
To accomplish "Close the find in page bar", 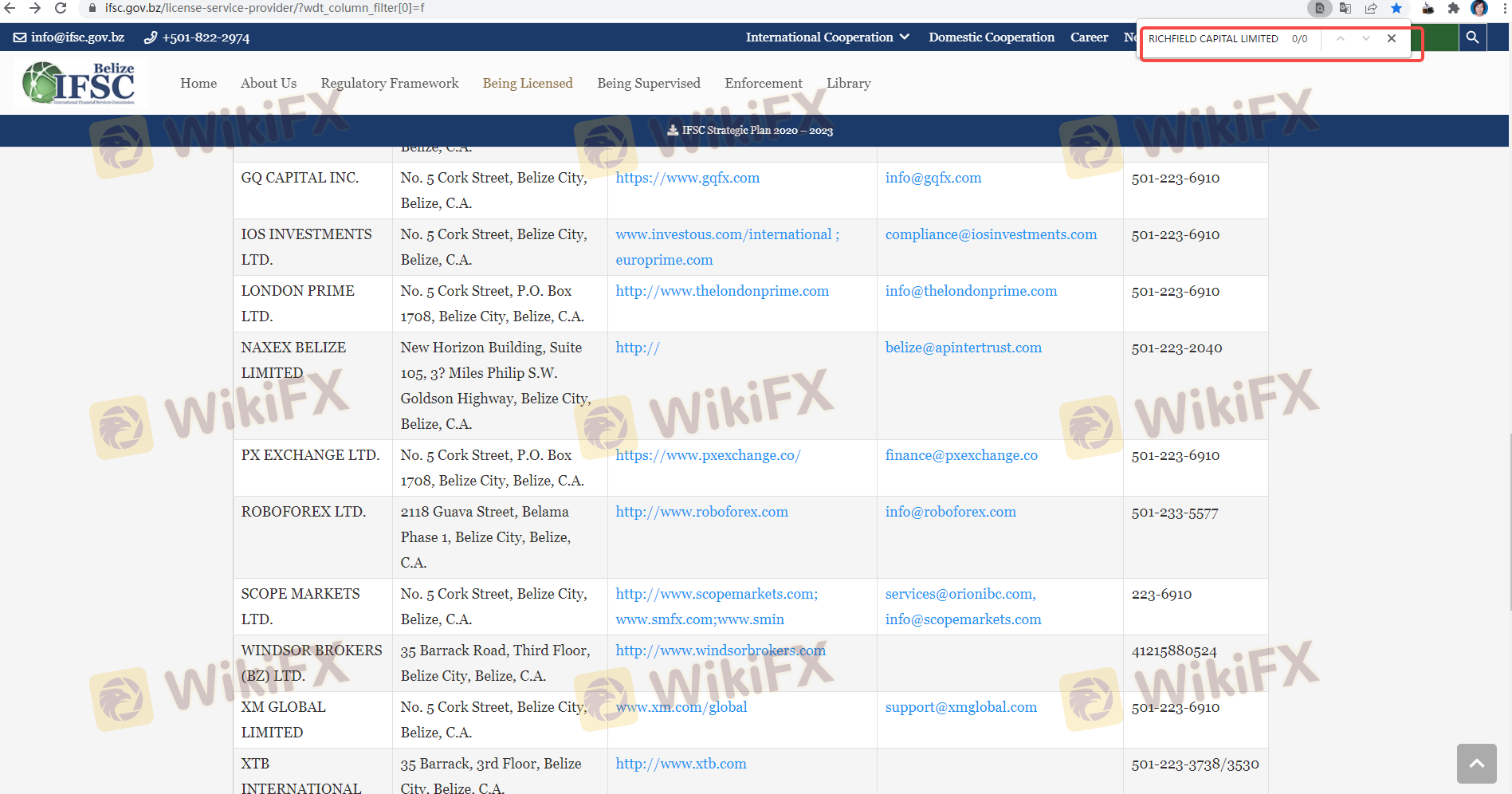I will (1392, 38).
